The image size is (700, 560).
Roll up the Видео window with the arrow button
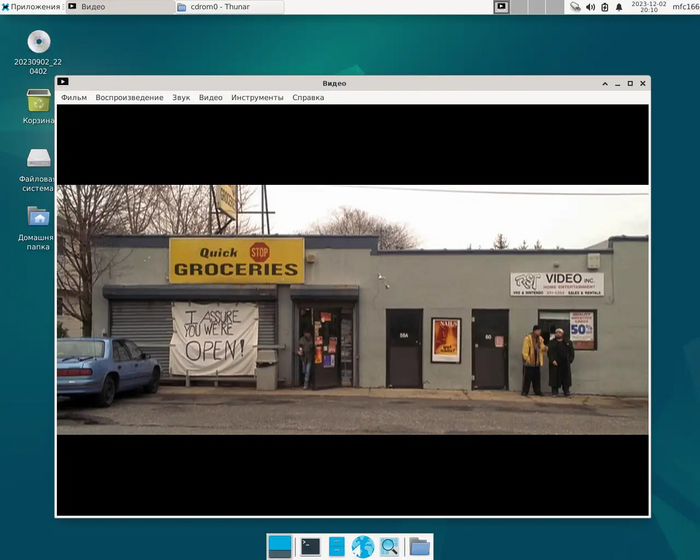pos(605,84)
